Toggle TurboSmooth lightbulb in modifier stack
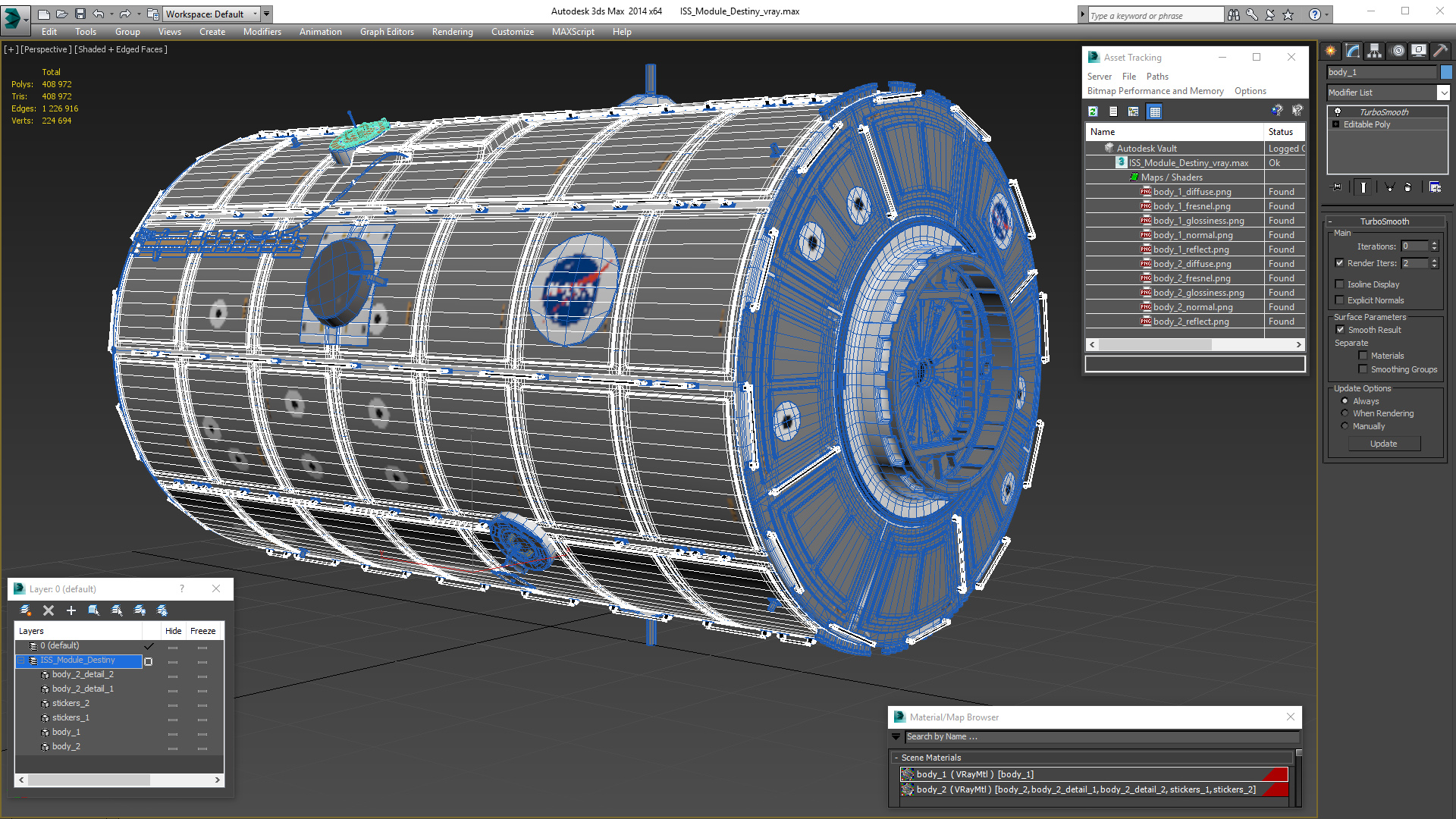The height and width of the screenshot is (819, 1456). pos(1337,111)
